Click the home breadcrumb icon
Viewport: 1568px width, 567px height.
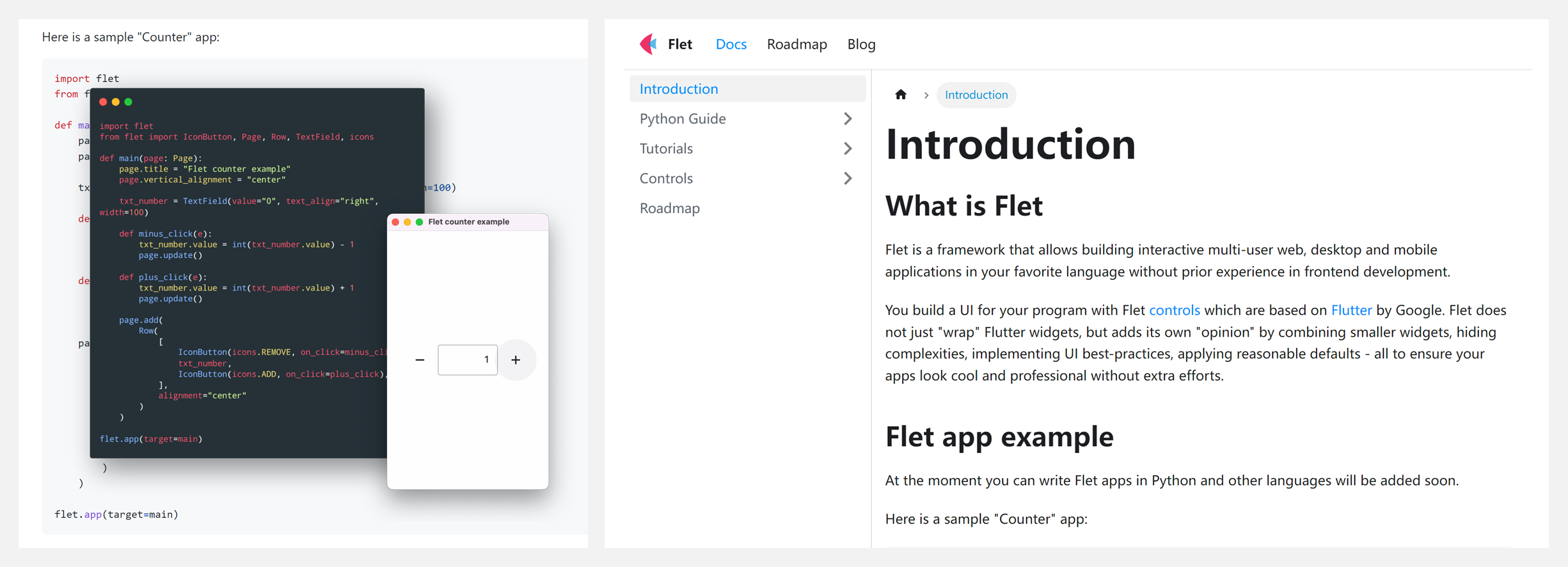tap(901, 95)
